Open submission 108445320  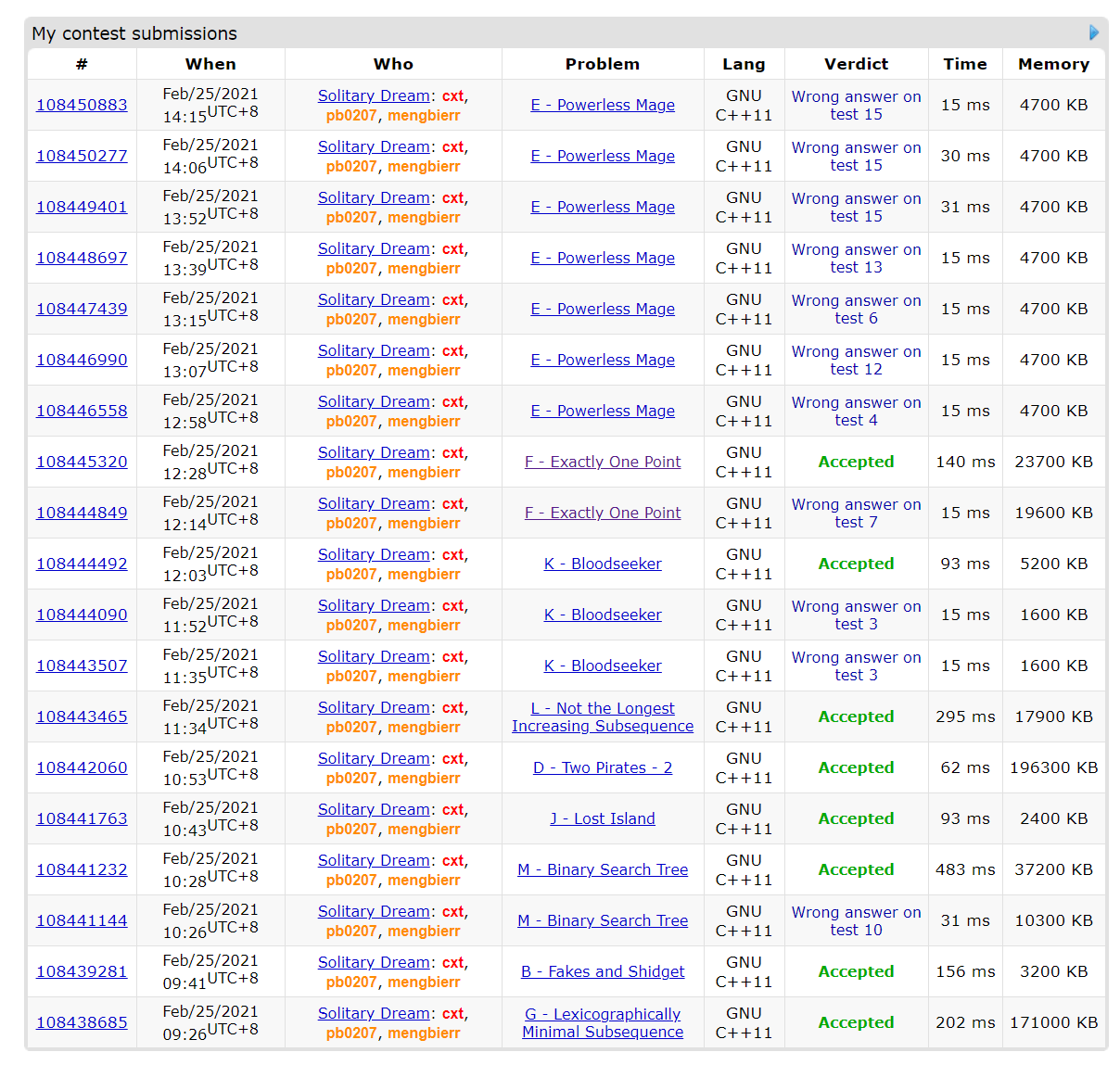(82, 462)
